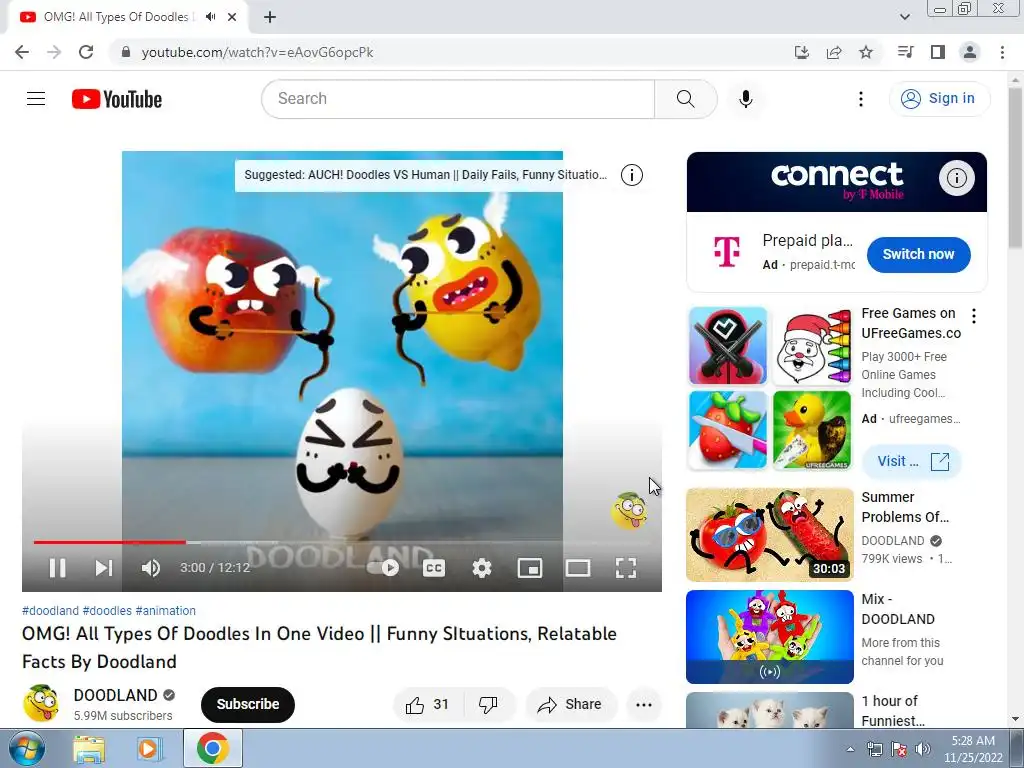Bookmark this page with star icon

point(866,52)
